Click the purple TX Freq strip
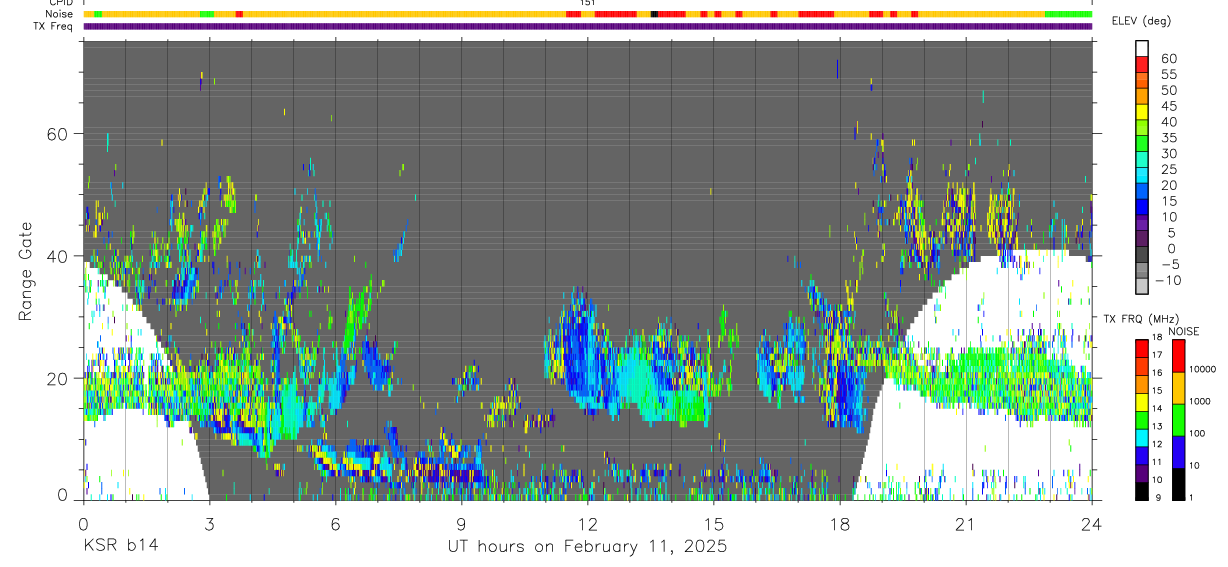 pos(587,26)
